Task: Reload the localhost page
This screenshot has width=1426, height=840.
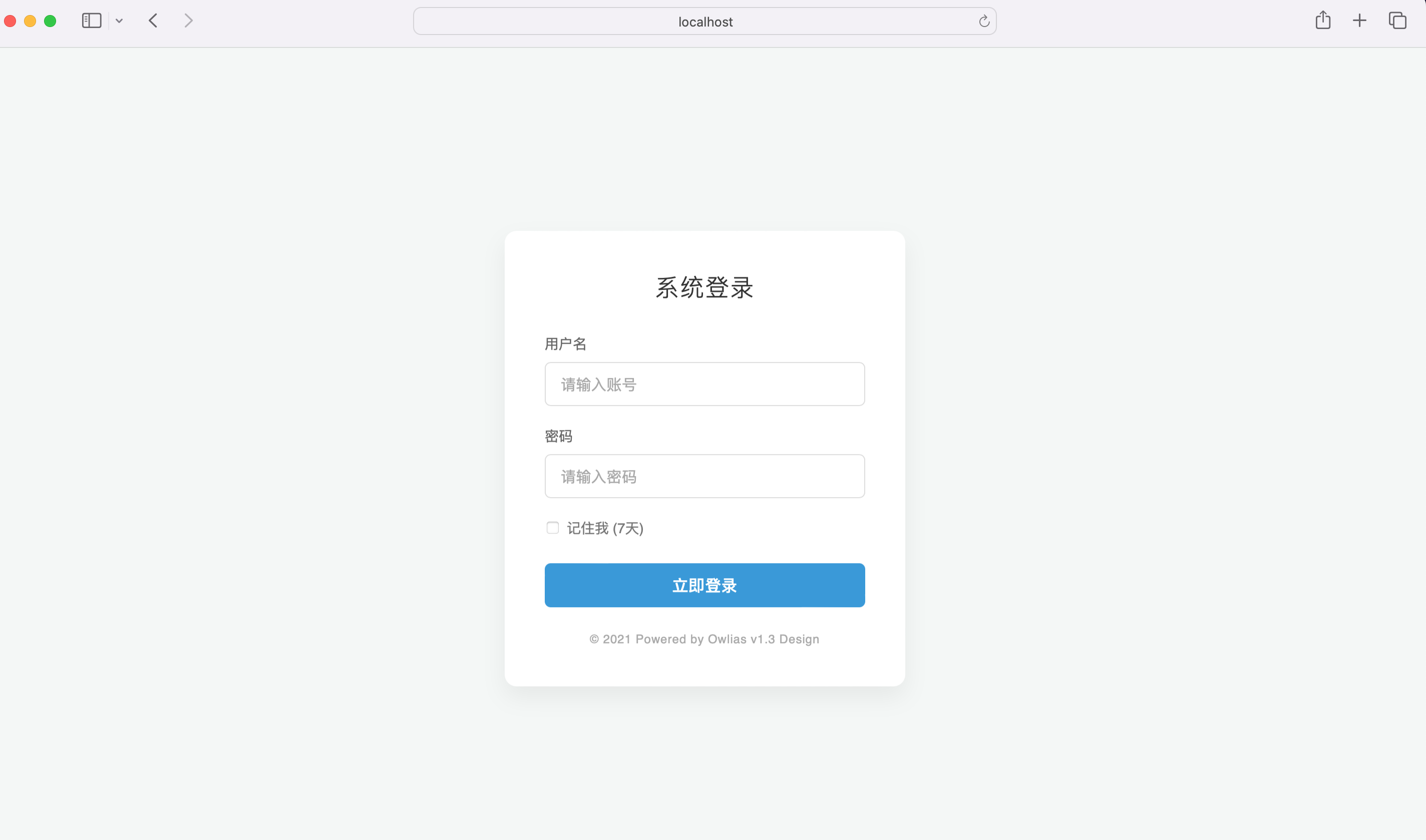Action: click(x=984, y=22)
